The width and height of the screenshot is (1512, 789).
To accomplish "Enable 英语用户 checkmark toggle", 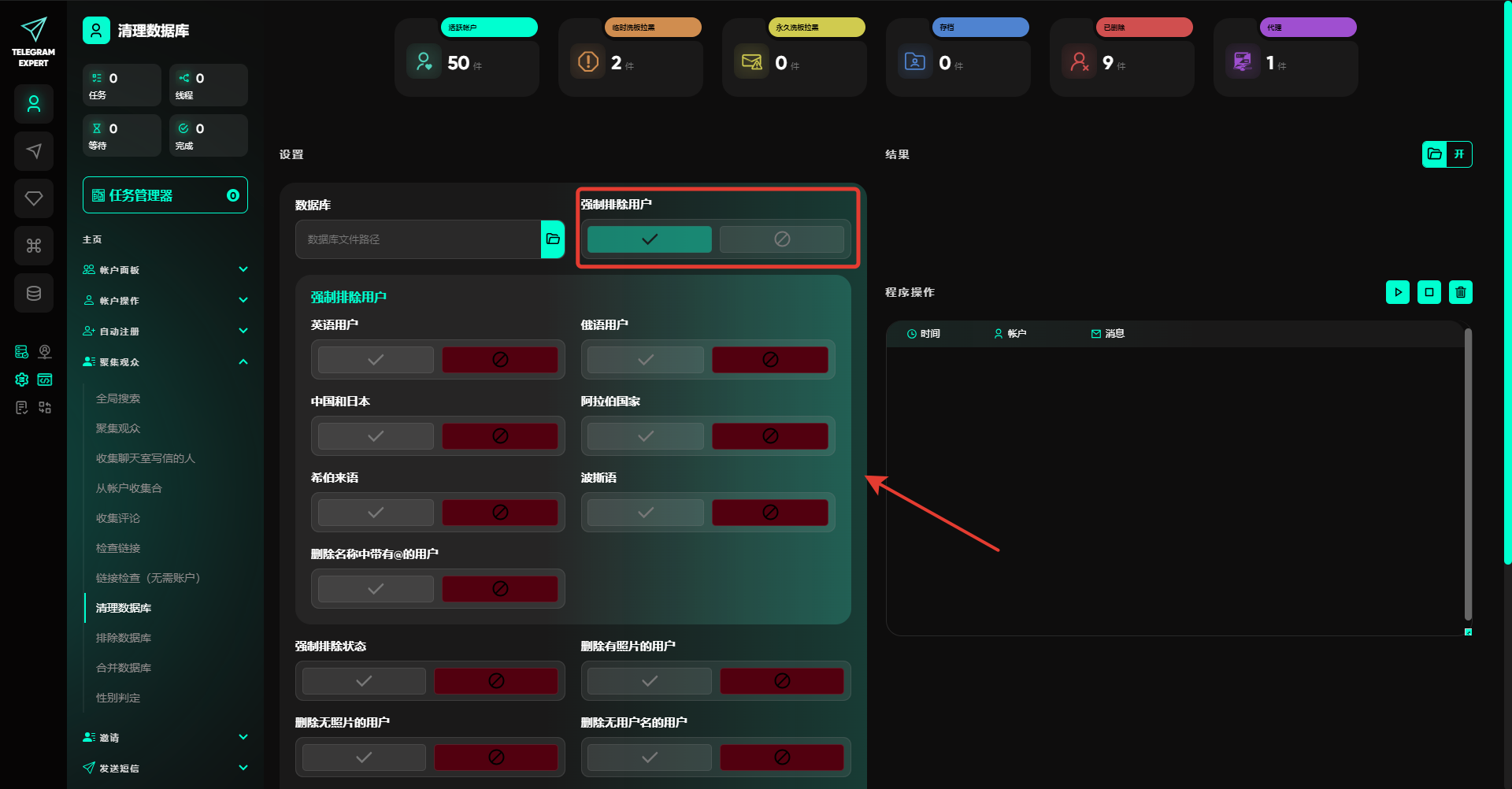I will tap(376, 360).
